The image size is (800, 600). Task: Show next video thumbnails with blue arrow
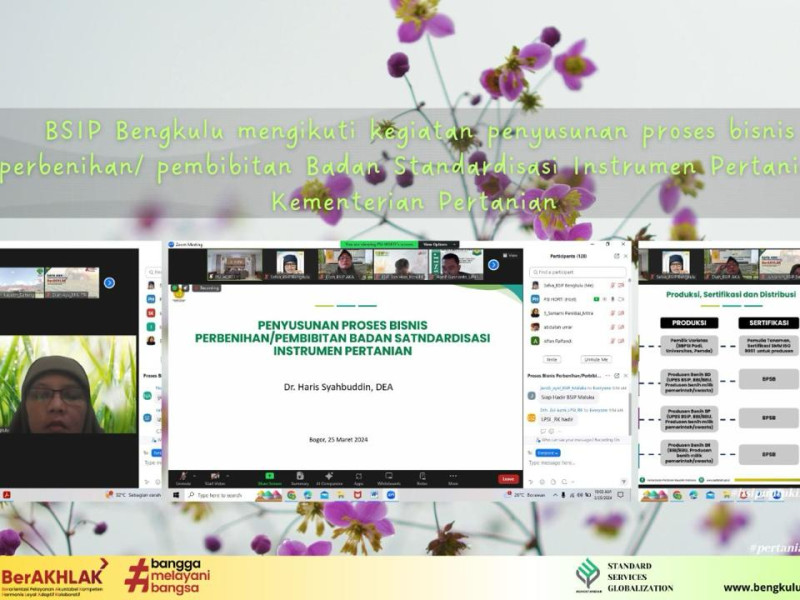(493, 264)
